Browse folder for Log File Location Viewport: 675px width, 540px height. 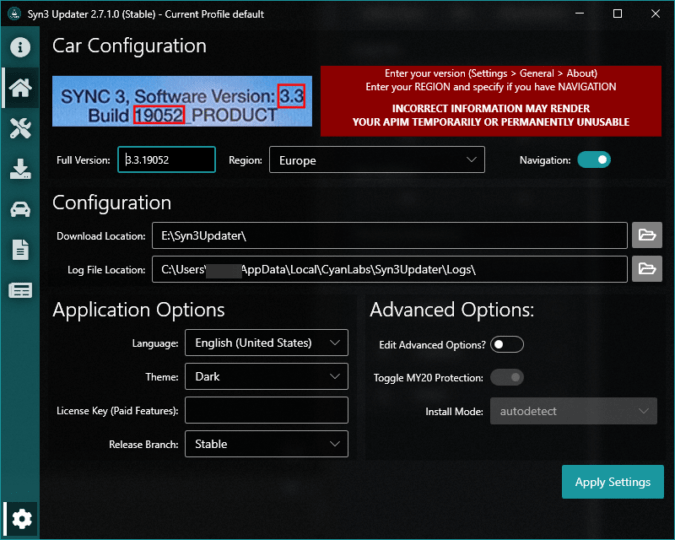point(647,269)
